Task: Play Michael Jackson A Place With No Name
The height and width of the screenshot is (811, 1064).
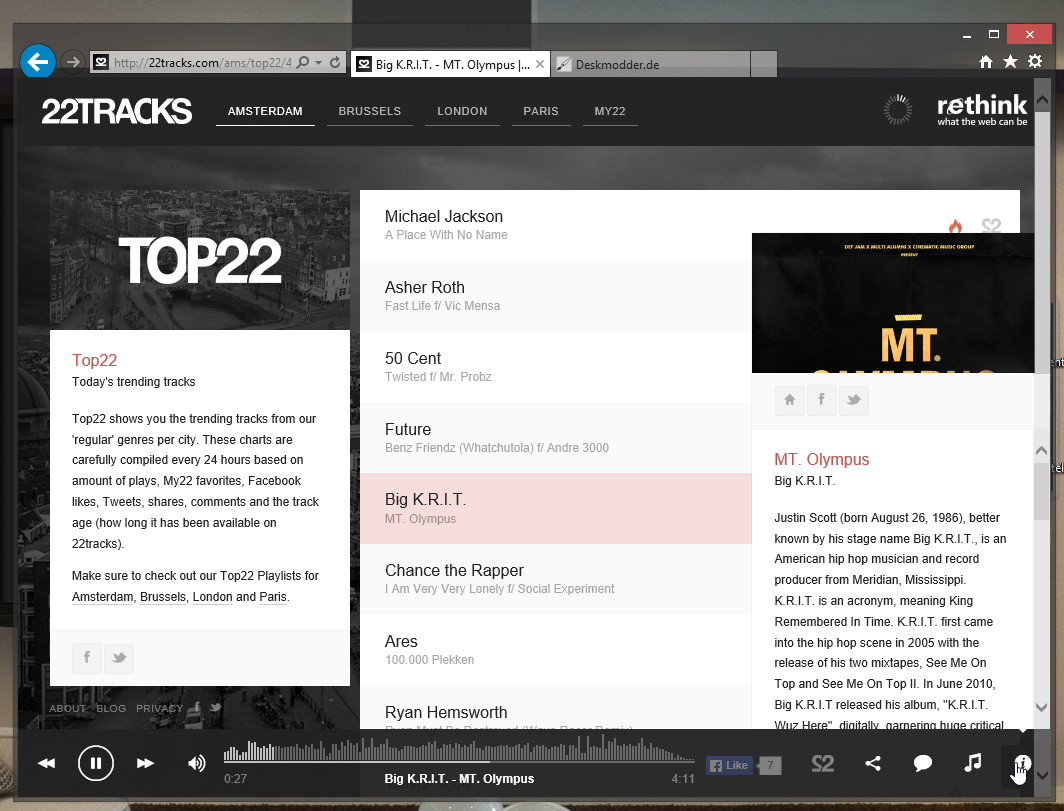Action: 555,225
